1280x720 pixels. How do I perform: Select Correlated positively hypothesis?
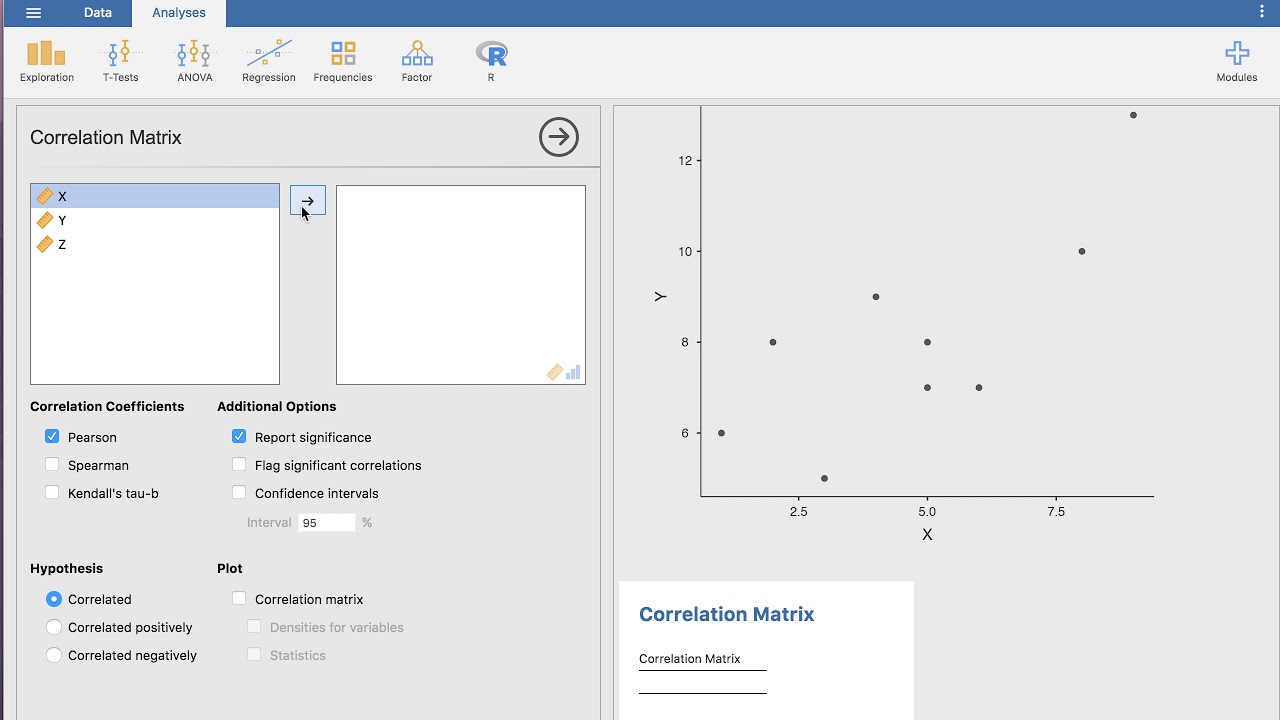point(54,627)
